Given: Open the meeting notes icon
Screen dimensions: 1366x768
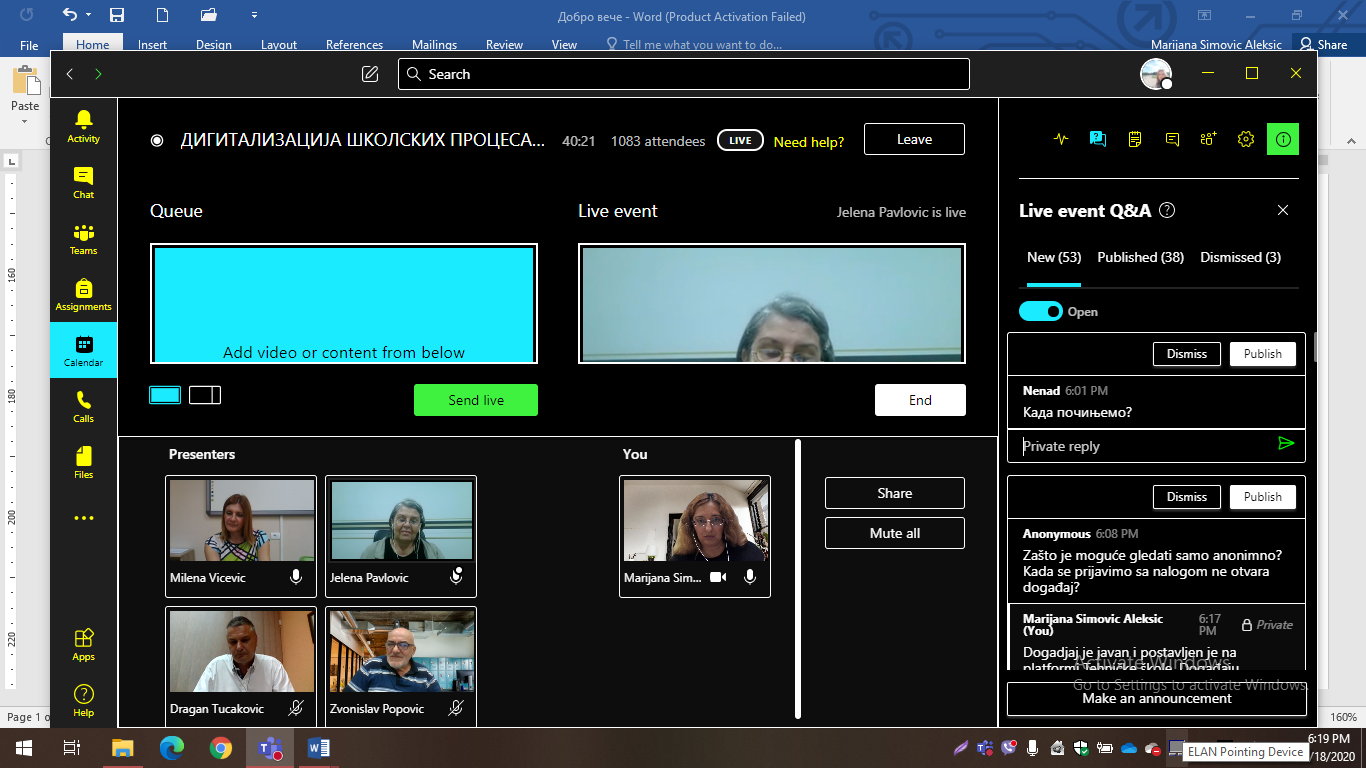Looking at the screenshot, I should [1135, 140].
